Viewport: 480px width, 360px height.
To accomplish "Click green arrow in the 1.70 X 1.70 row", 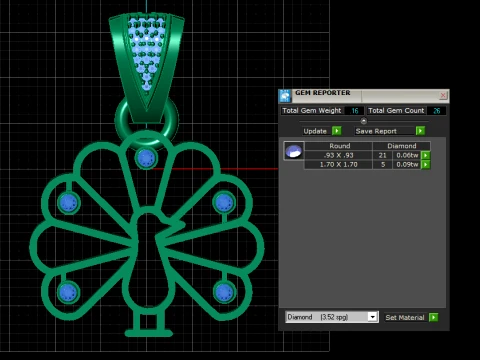I will tap(426, 165).
